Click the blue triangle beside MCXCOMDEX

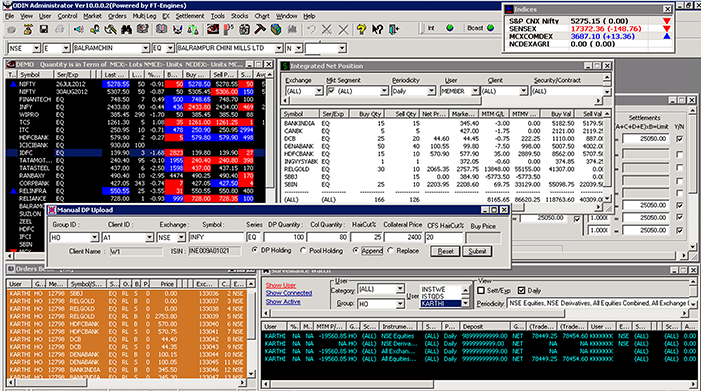click(667, 36)
